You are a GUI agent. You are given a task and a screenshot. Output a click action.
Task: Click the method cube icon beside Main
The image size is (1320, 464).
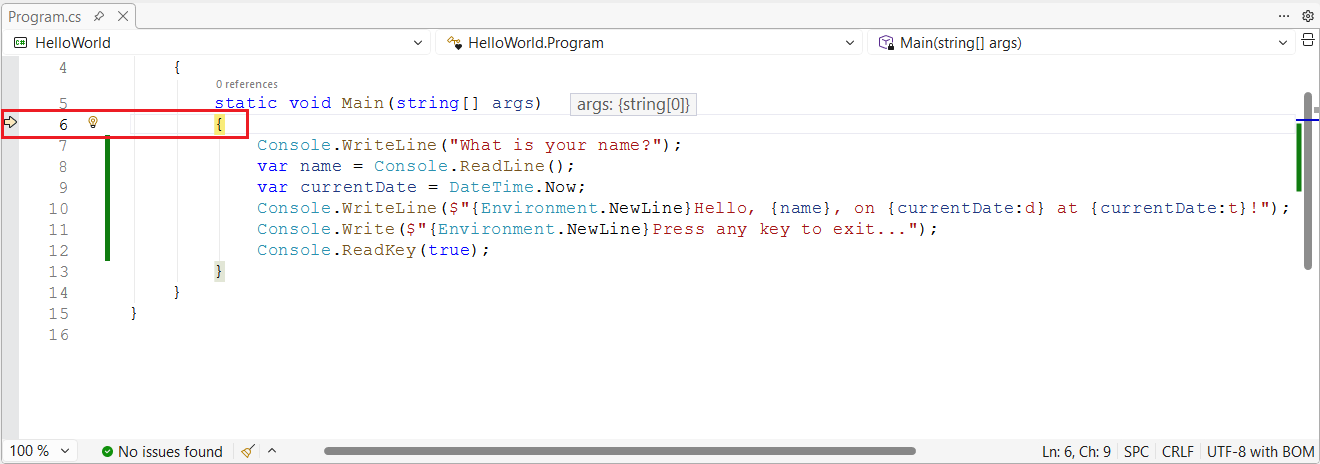(886, 43)
